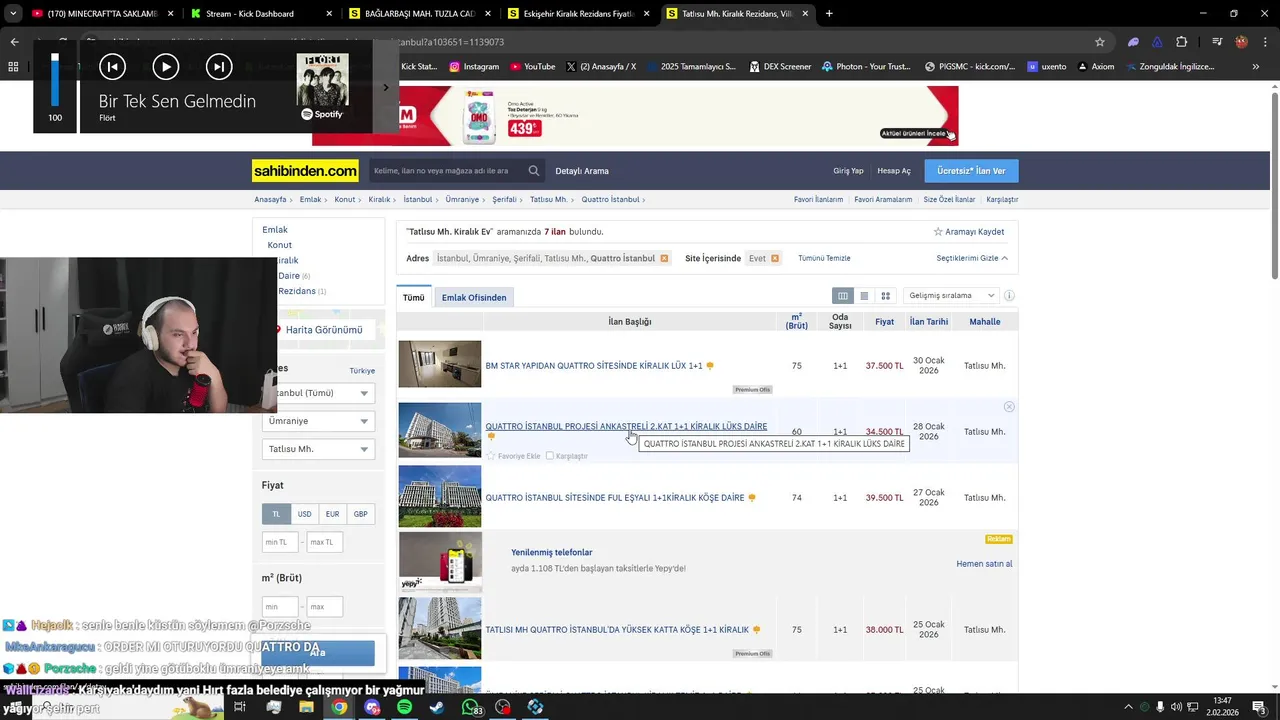Viewport: 1280px width, 720px height.
Task: Open TATLISI MH YÜKSEK KATTA listing
Action: coord(617,630)
